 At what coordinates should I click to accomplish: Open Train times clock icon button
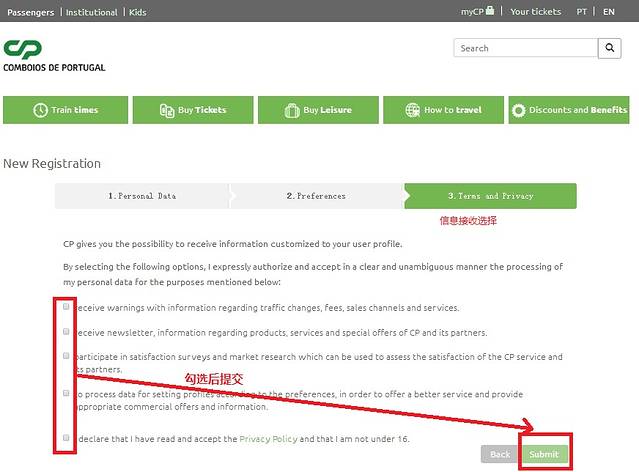coord(40,110)
